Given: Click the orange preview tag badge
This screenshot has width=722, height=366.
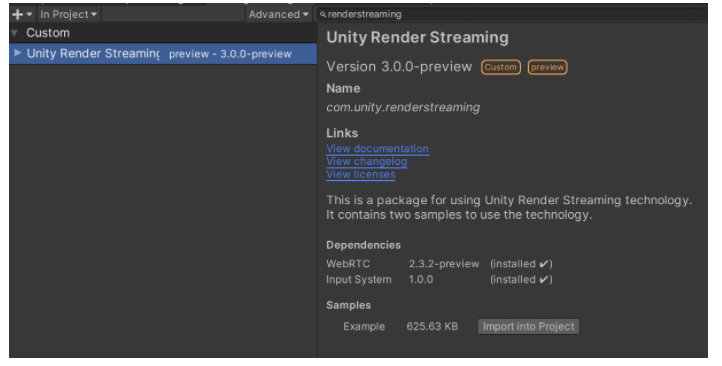Looking at the screenshot, I should point(547,67).
